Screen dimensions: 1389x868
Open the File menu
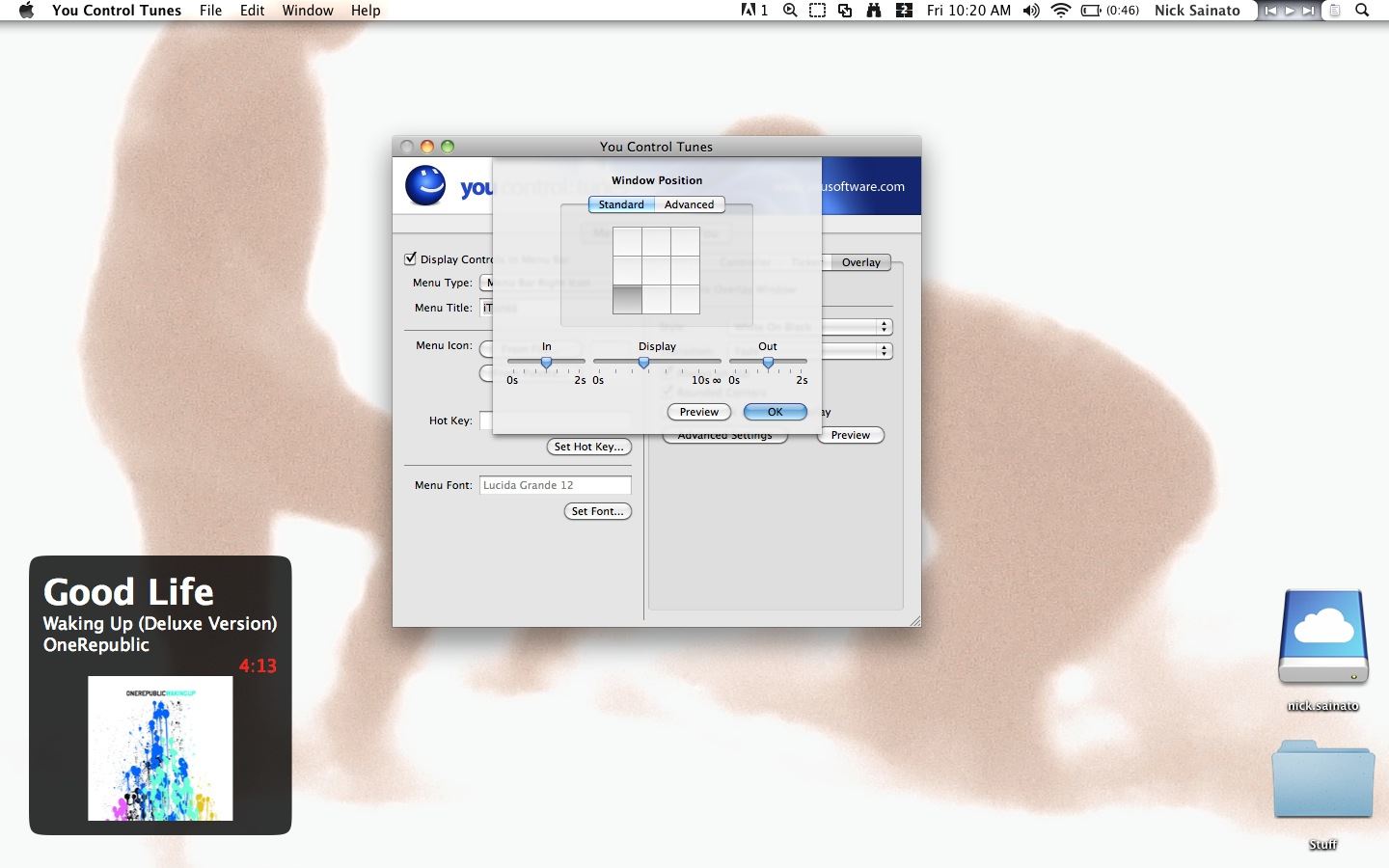[210, 11]
